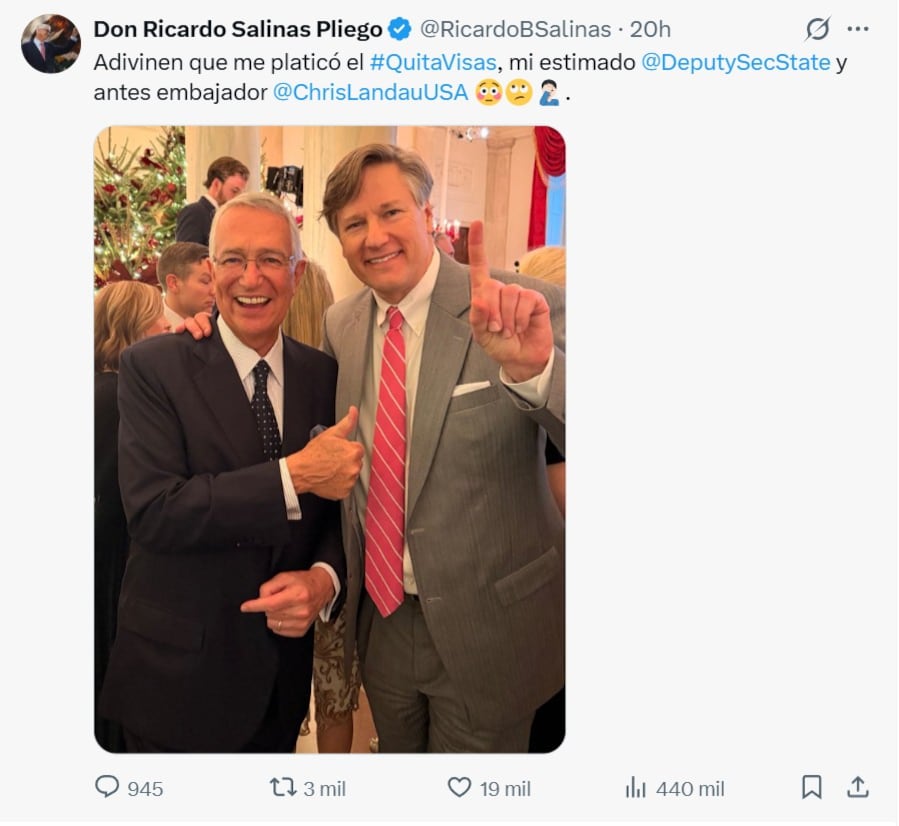Image resolution: width=899 pixels, height=826 pixels.
Task: Share the post using the share icon
Action: [857, 789]
